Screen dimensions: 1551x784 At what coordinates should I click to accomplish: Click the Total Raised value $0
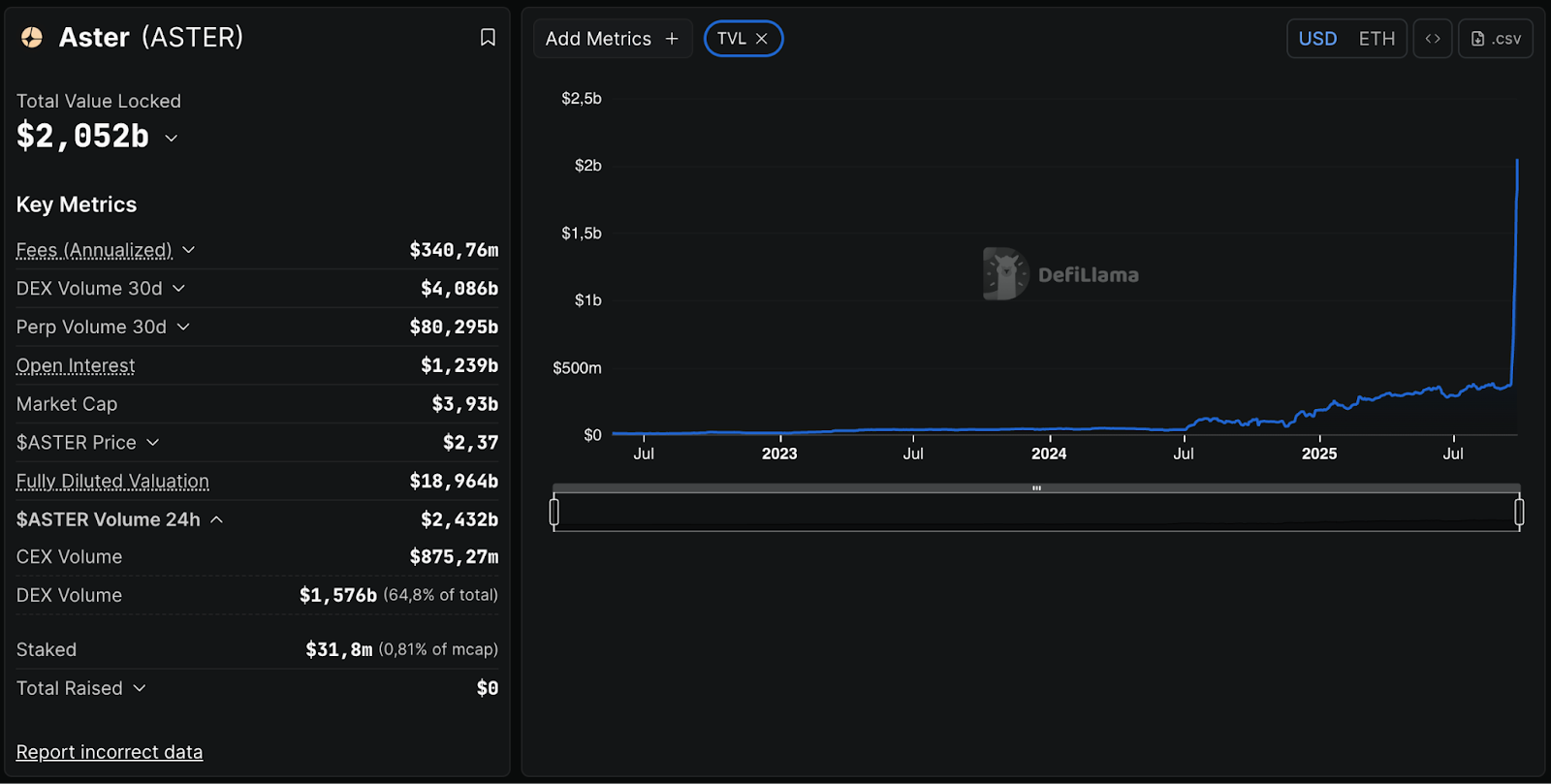tap(488, 688)
